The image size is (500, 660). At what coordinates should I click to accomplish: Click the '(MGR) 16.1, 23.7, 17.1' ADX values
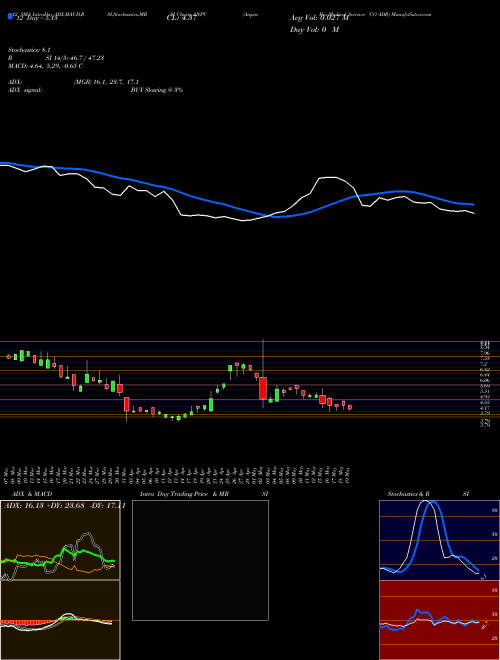106,82
